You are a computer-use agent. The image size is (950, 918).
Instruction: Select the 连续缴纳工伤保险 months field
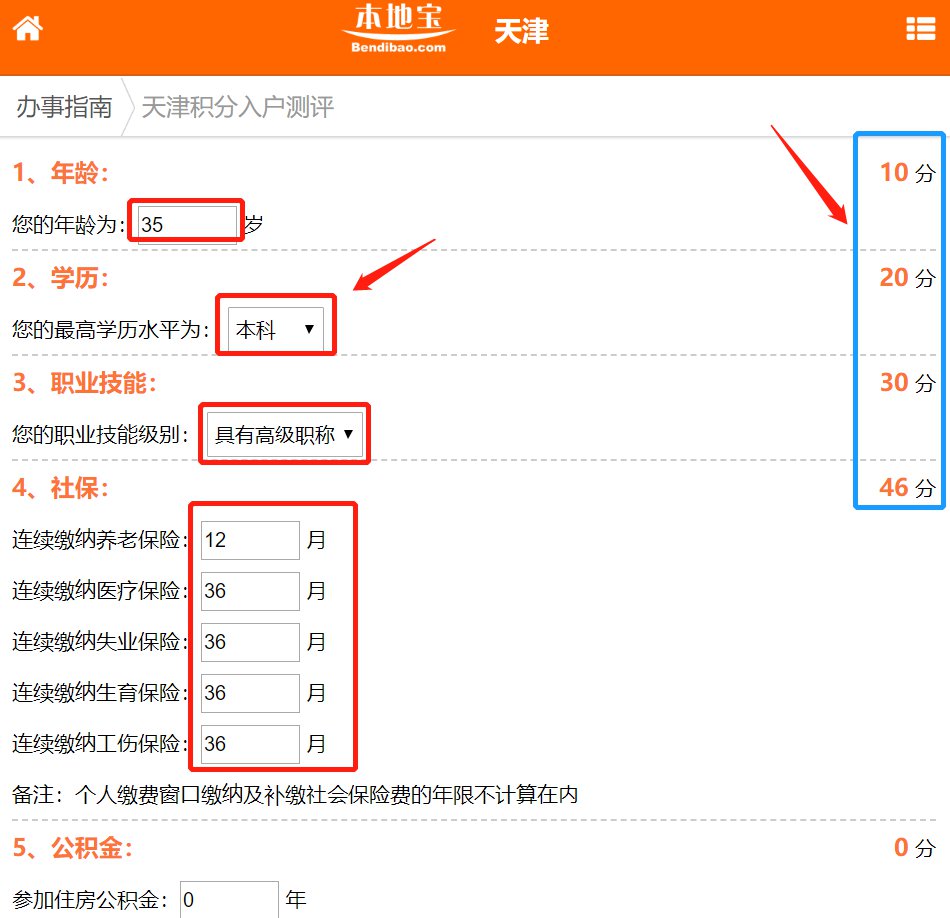(x=250, y=745)
